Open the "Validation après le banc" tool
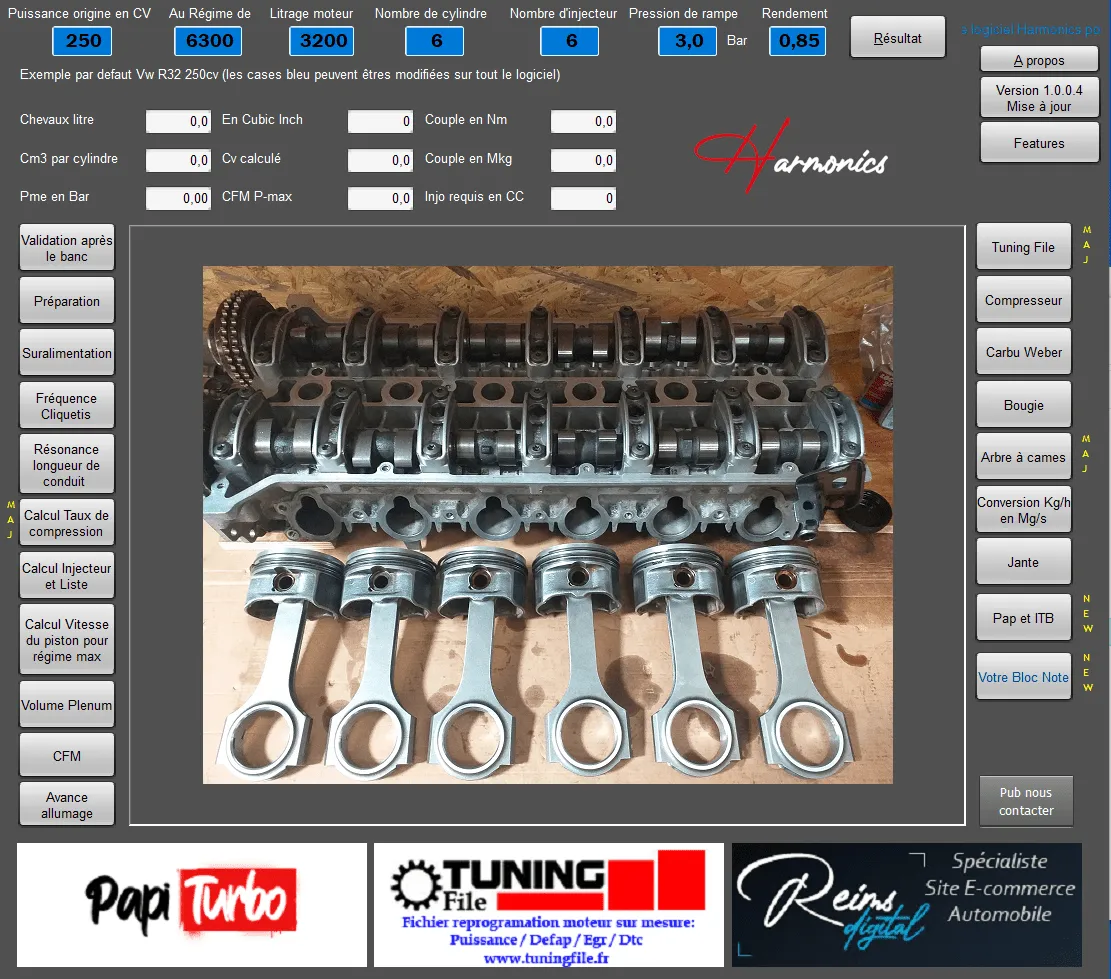 coord(66,247)
